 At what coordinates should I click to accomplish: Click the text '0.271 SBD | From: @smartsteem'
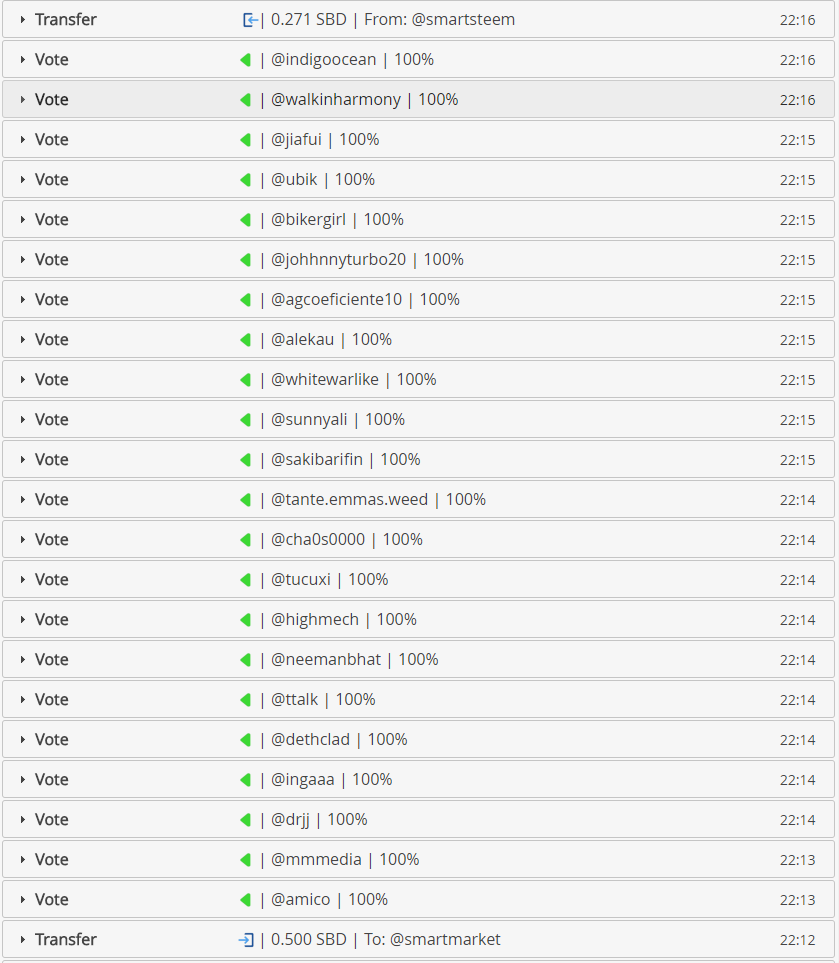pos(393,20)
